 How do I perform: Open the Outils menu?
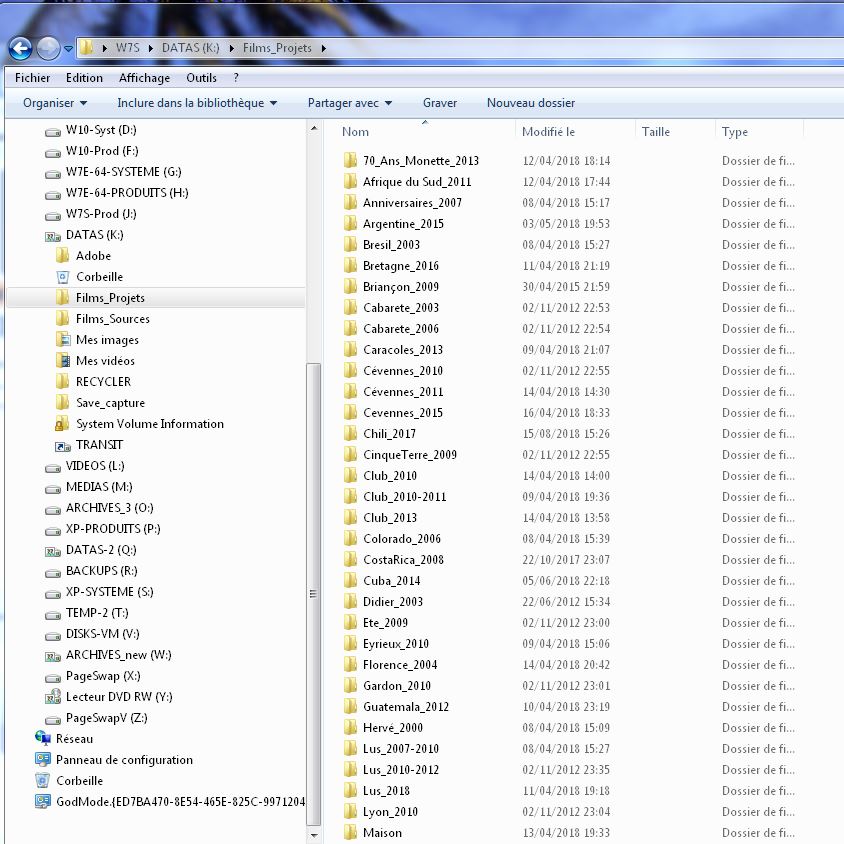coord(201,78)
